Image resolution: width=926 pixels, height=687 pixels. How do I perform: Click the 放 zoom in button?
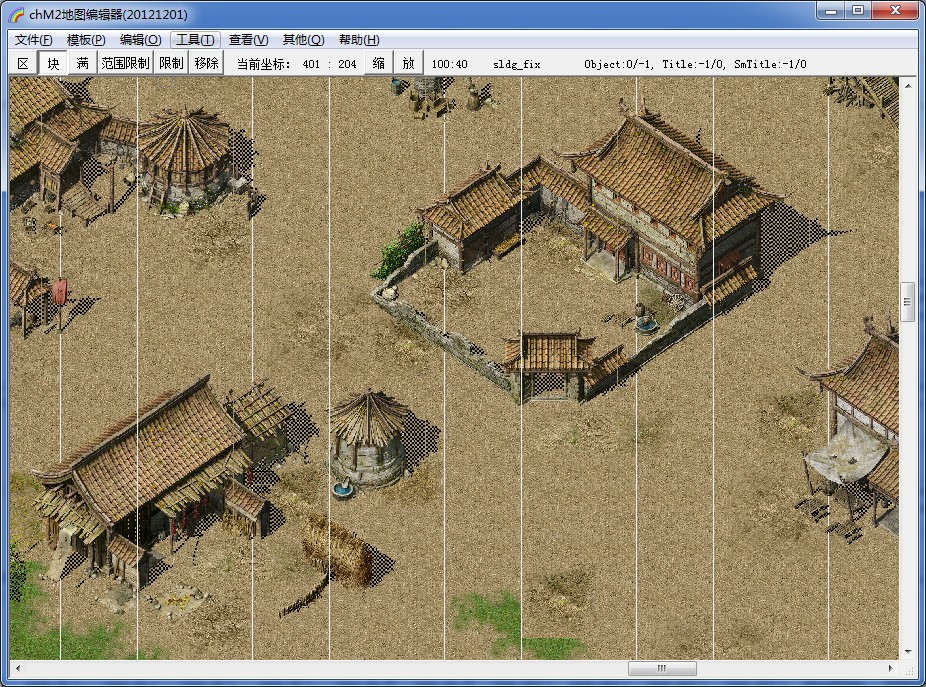408,63
